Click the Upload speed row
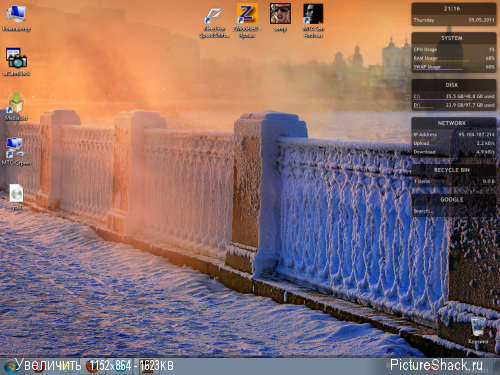Screen dimensions: 500x375 [x=454, y=143]
